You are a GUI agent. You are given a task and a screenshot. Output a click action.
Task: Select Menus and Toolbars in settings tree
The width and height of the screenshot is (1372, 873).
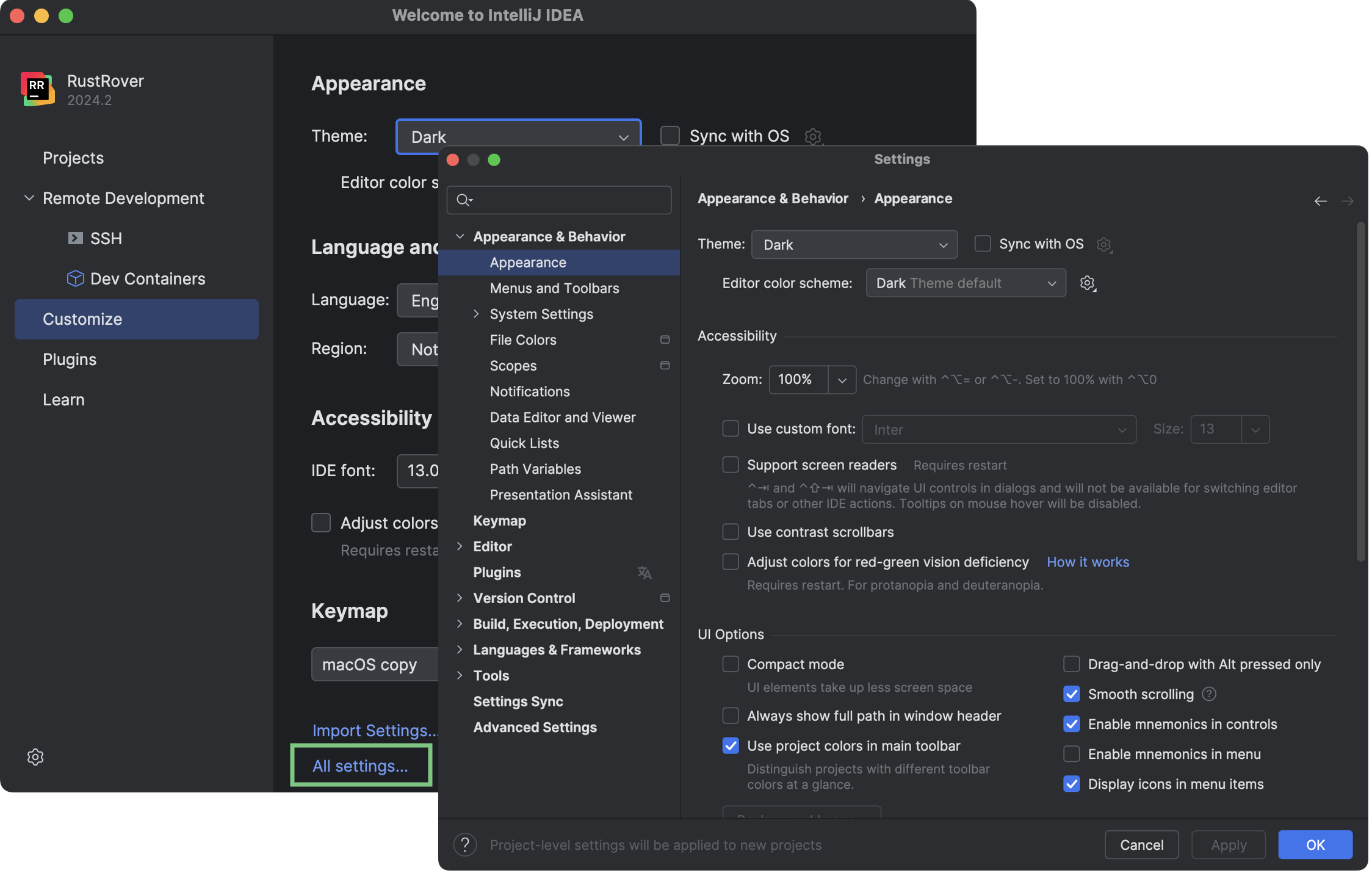point(554,288)
